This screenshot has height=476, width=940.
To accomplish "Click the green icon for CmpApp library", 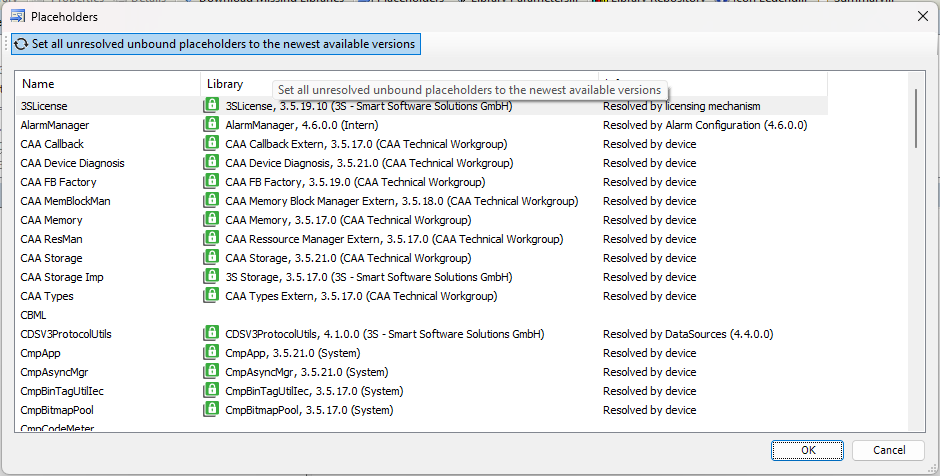I will tap(211, 353).
